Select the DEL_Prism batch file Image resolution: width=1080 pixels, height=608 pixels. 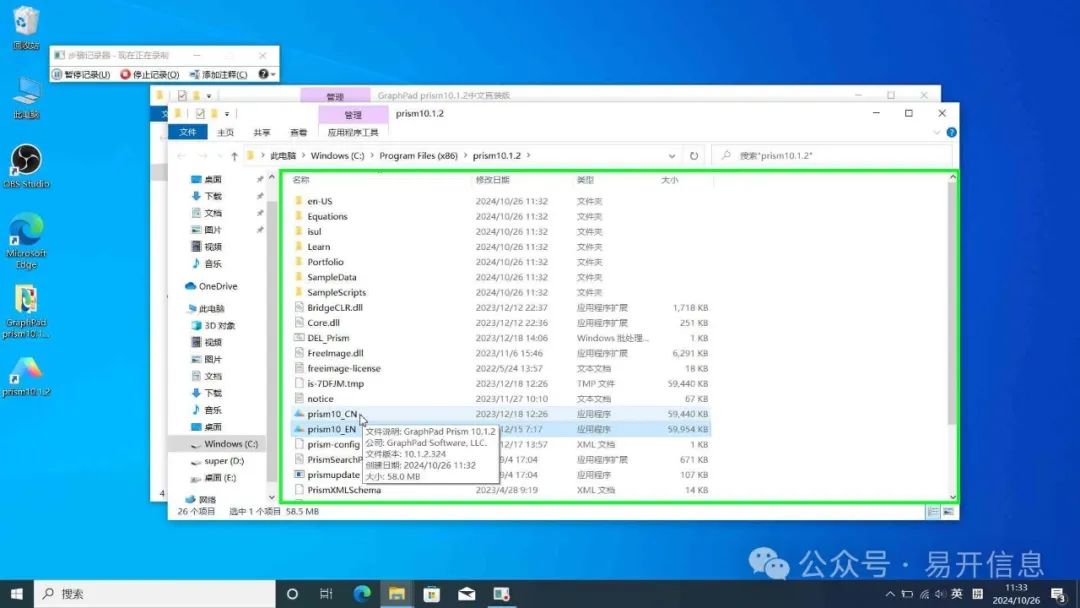(x=328, y=338)
